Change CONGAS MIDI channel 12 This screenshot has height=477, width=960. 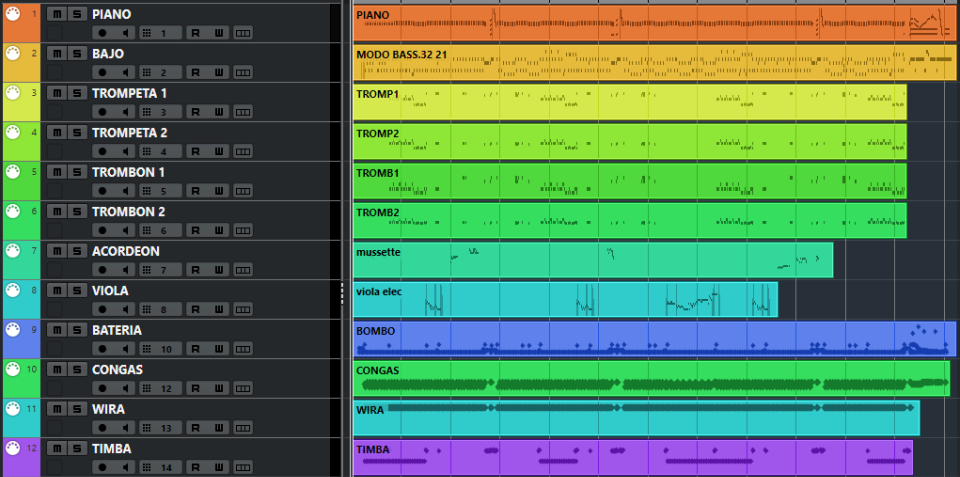coord(160,388)
